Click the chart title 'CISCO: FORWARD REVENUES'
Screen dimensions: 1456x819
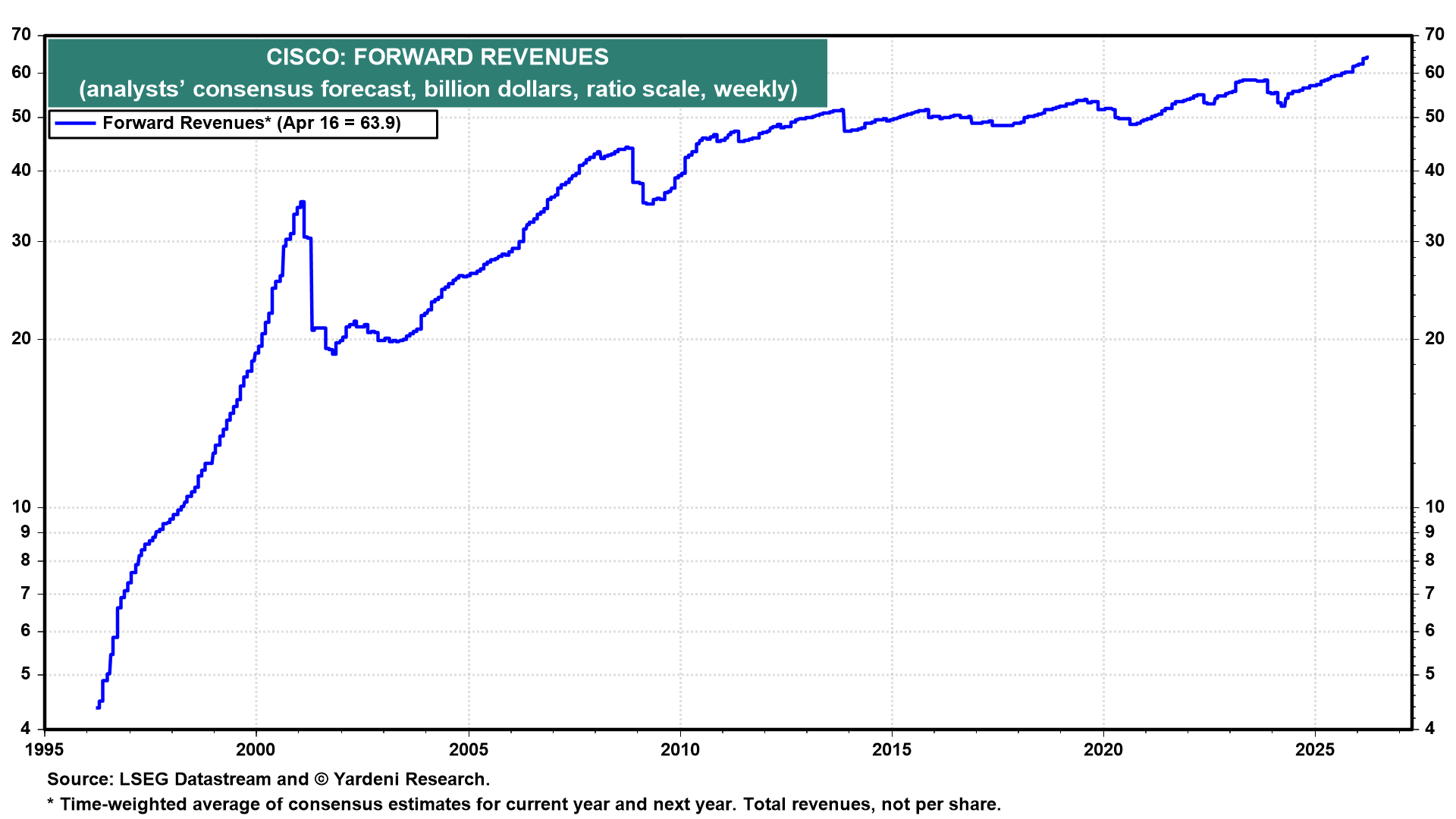click(438, 57)
